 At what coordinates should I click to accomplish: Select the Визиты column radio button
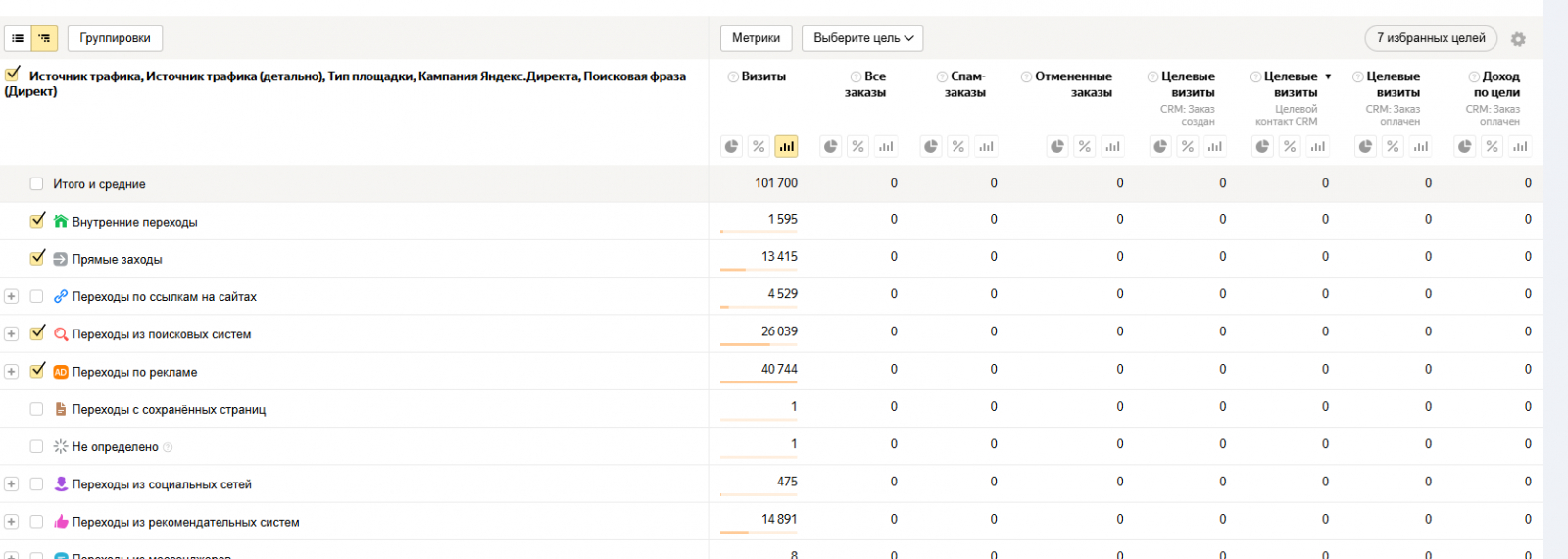733,76
